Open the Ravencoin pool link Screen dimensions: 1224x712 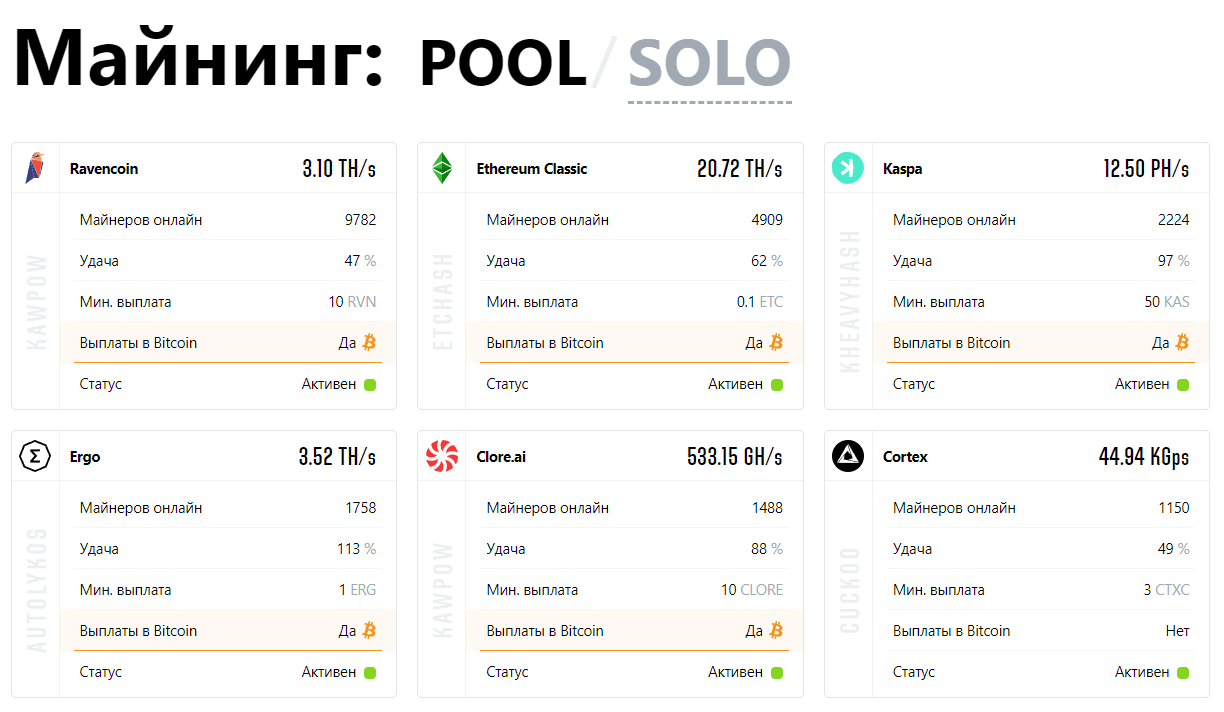coord(104,169)
